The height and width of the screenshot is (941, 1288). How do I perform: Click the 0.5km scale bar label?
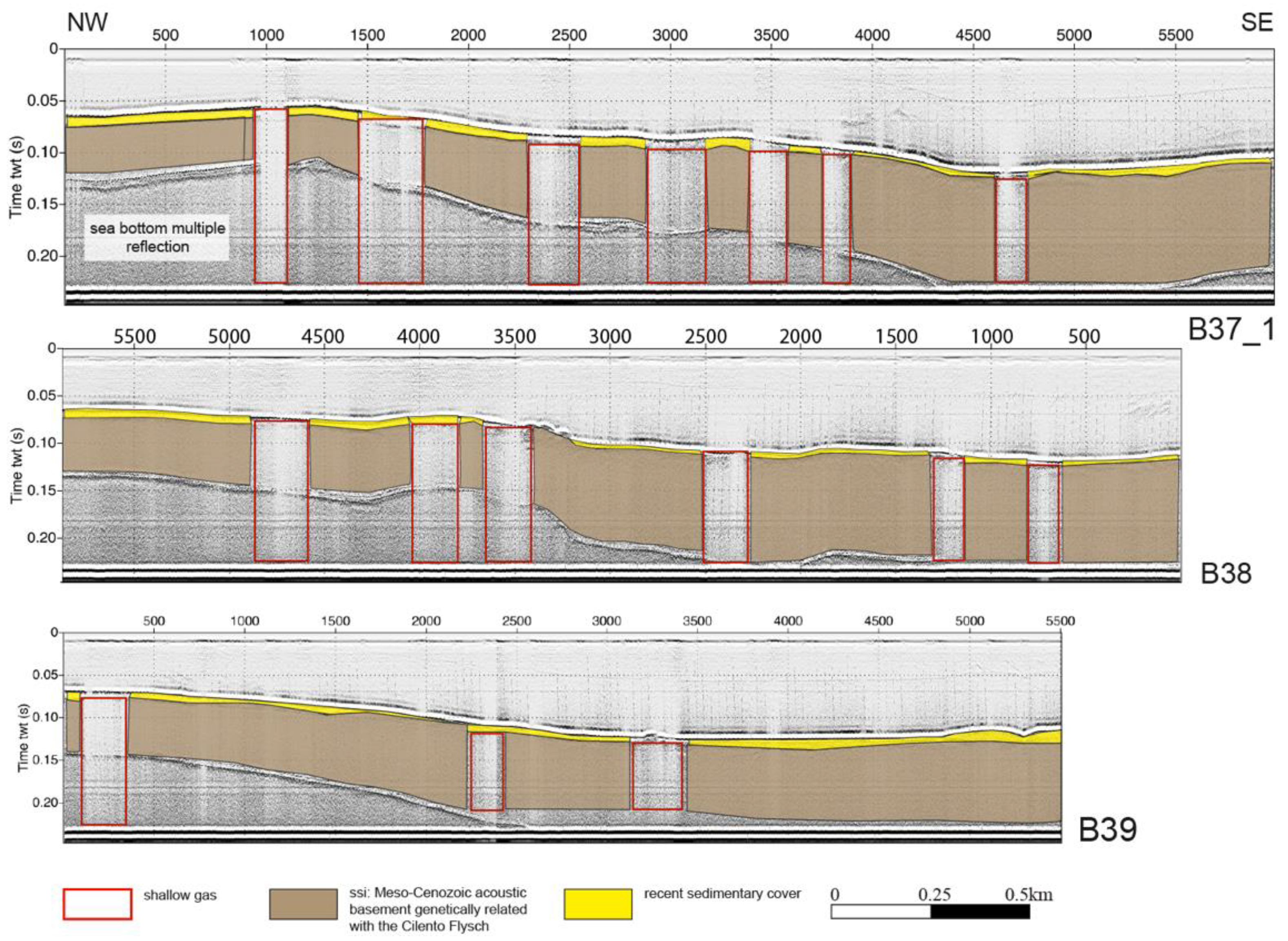click(1029, 894)
